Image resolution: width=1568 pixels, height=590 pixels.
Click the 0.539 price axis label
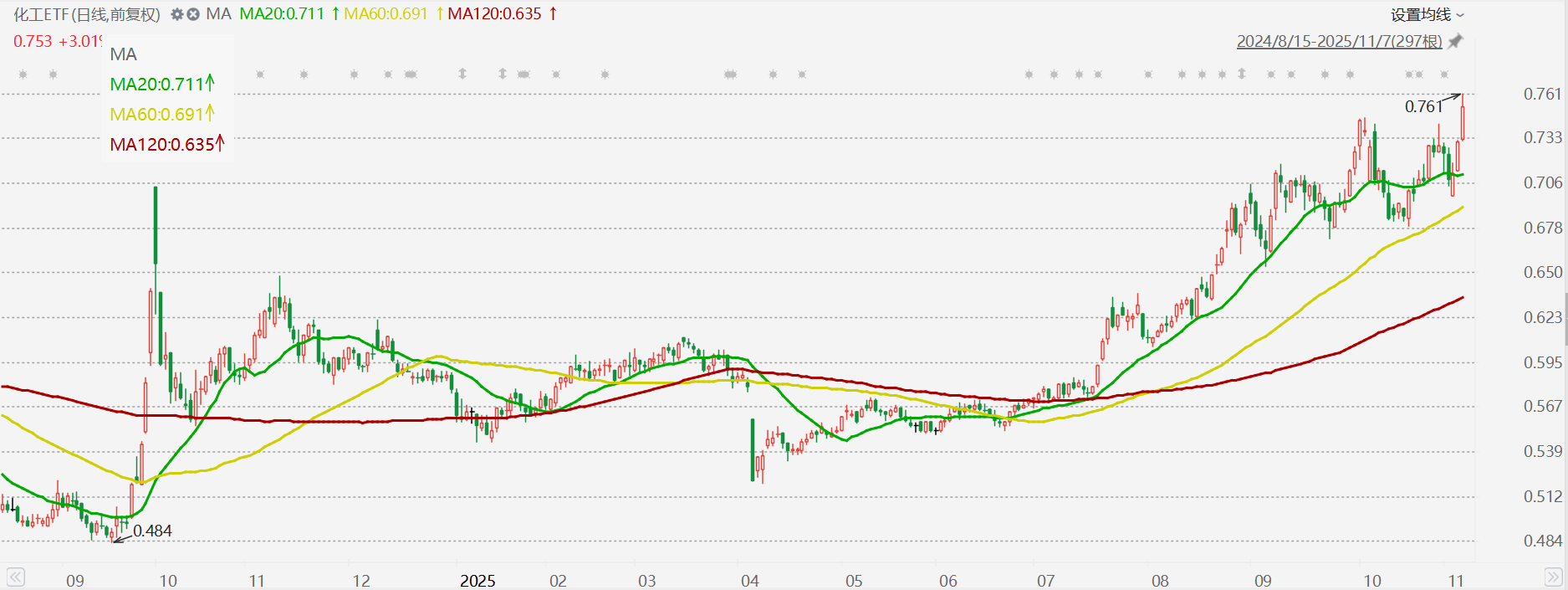tap(1542, 451)
